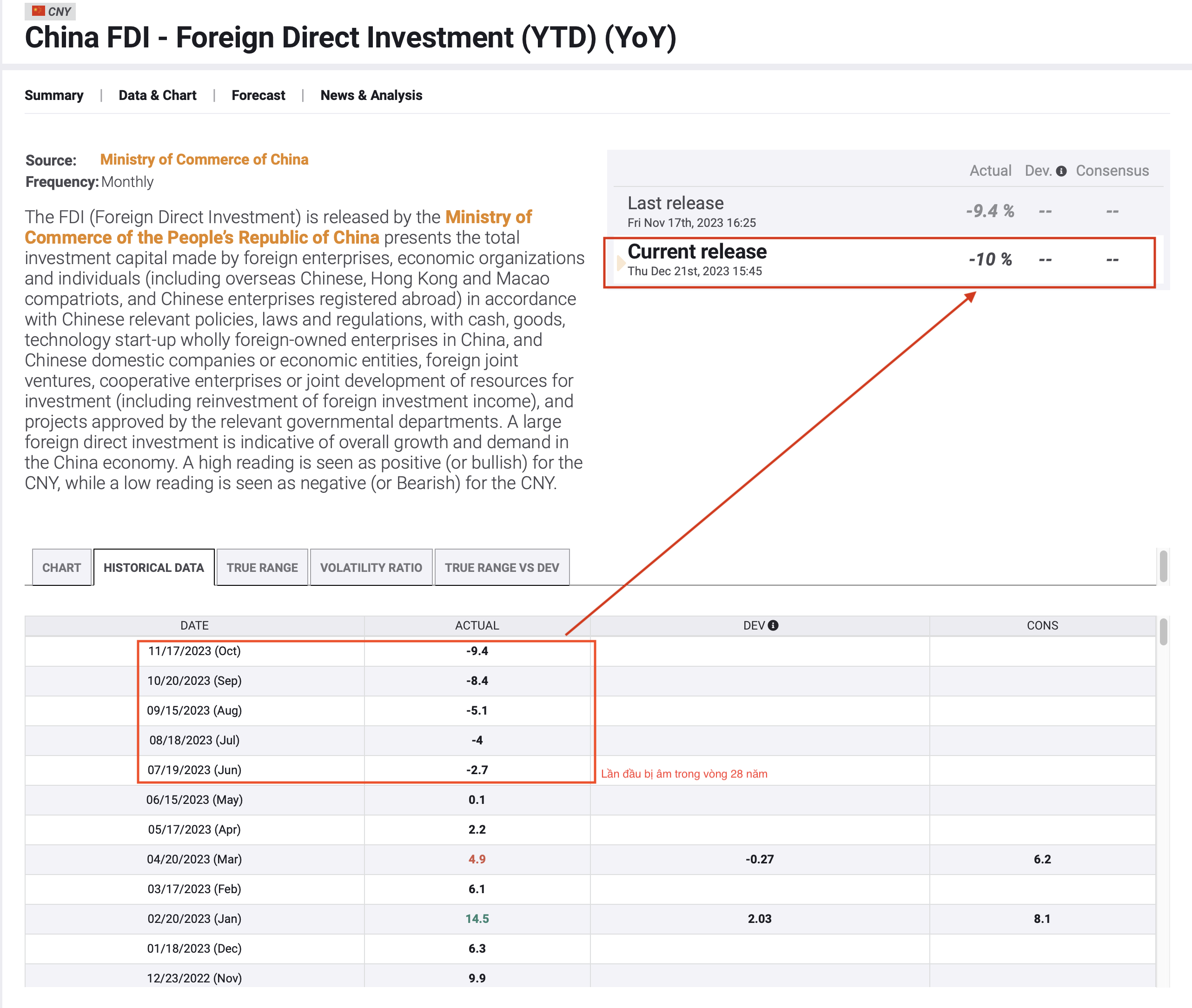
Task: Go to Data & Chart section
Action: click(x=157, y=95)
